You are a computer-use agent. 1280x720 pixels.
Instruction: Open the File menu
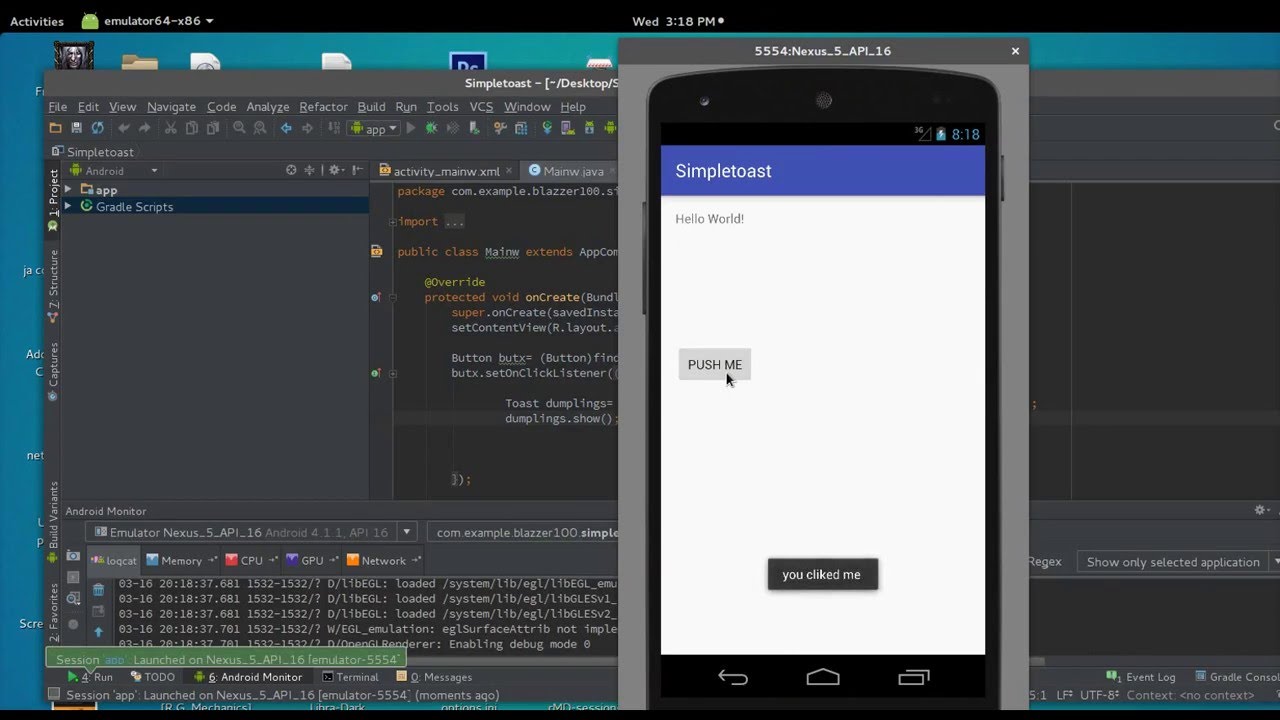coord(58,106)
